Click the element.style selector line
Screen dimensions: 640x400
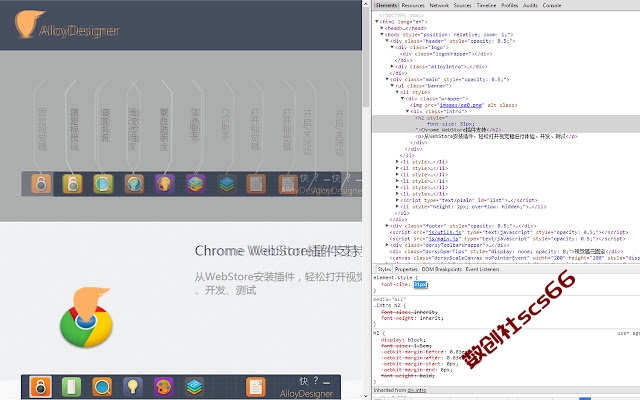[x=396, y=278]
